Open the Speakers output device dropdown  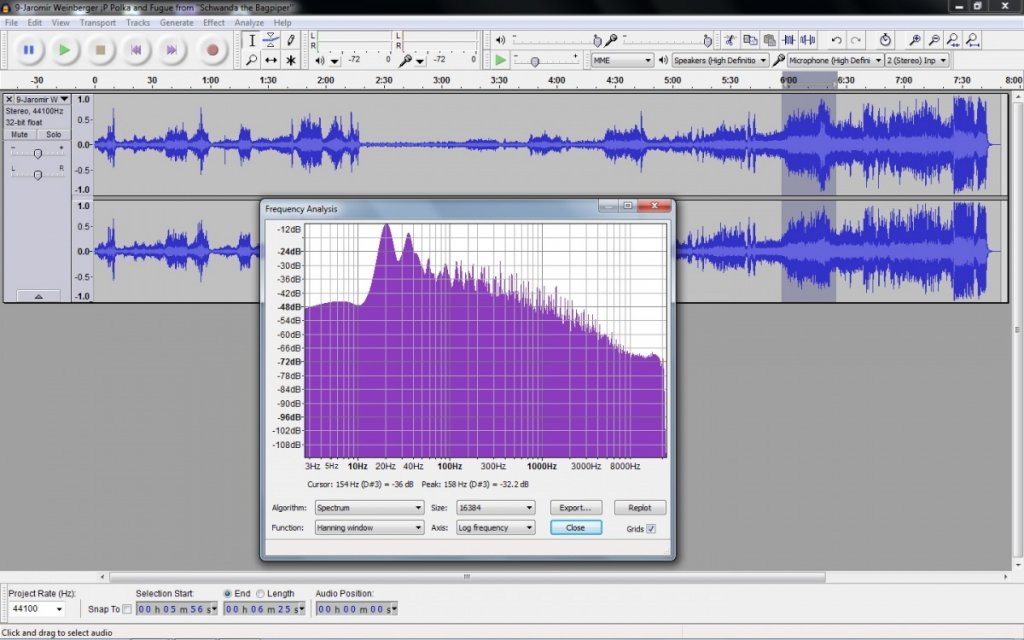(x=720, y=60)
